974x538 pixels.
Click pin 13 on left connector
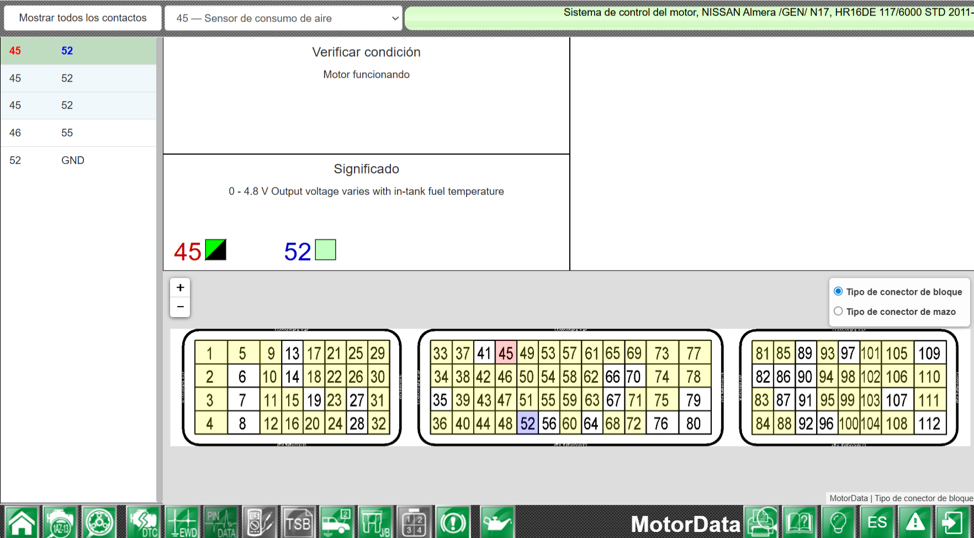click(x=292, y=353)
